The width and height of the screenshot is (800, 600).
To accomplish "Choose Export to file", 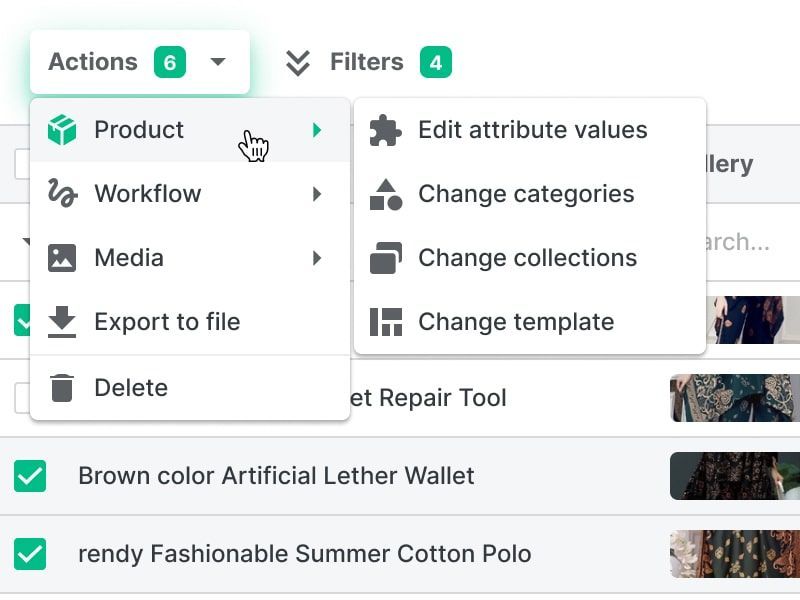I will pyautogui.click(x=190, y=322).
